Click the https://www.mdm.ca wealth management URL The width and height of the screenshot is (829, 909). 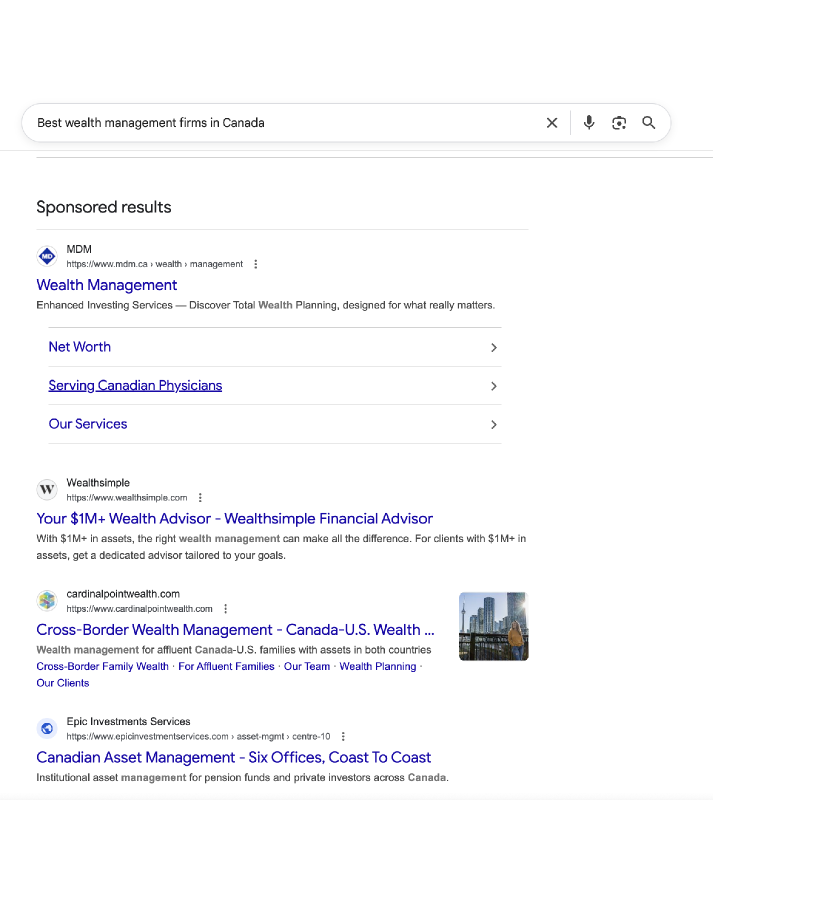[x=154, y=264]
